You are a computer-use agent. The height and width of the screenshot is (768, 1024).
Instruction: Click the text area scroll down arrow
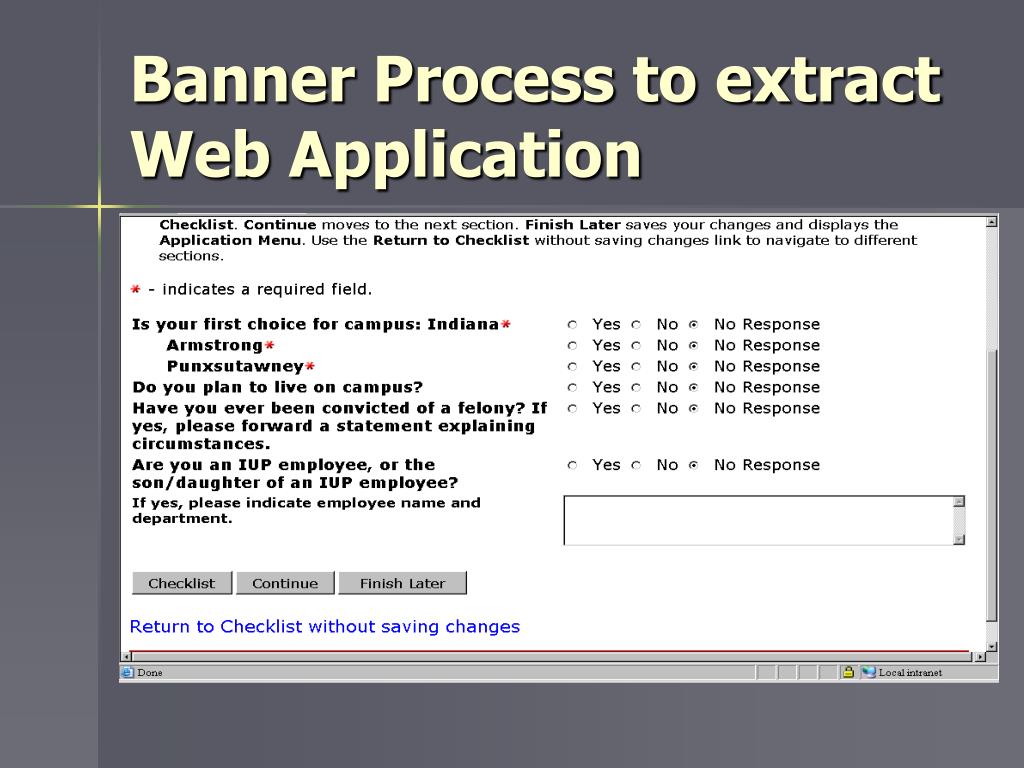click(x=959, y=539)
